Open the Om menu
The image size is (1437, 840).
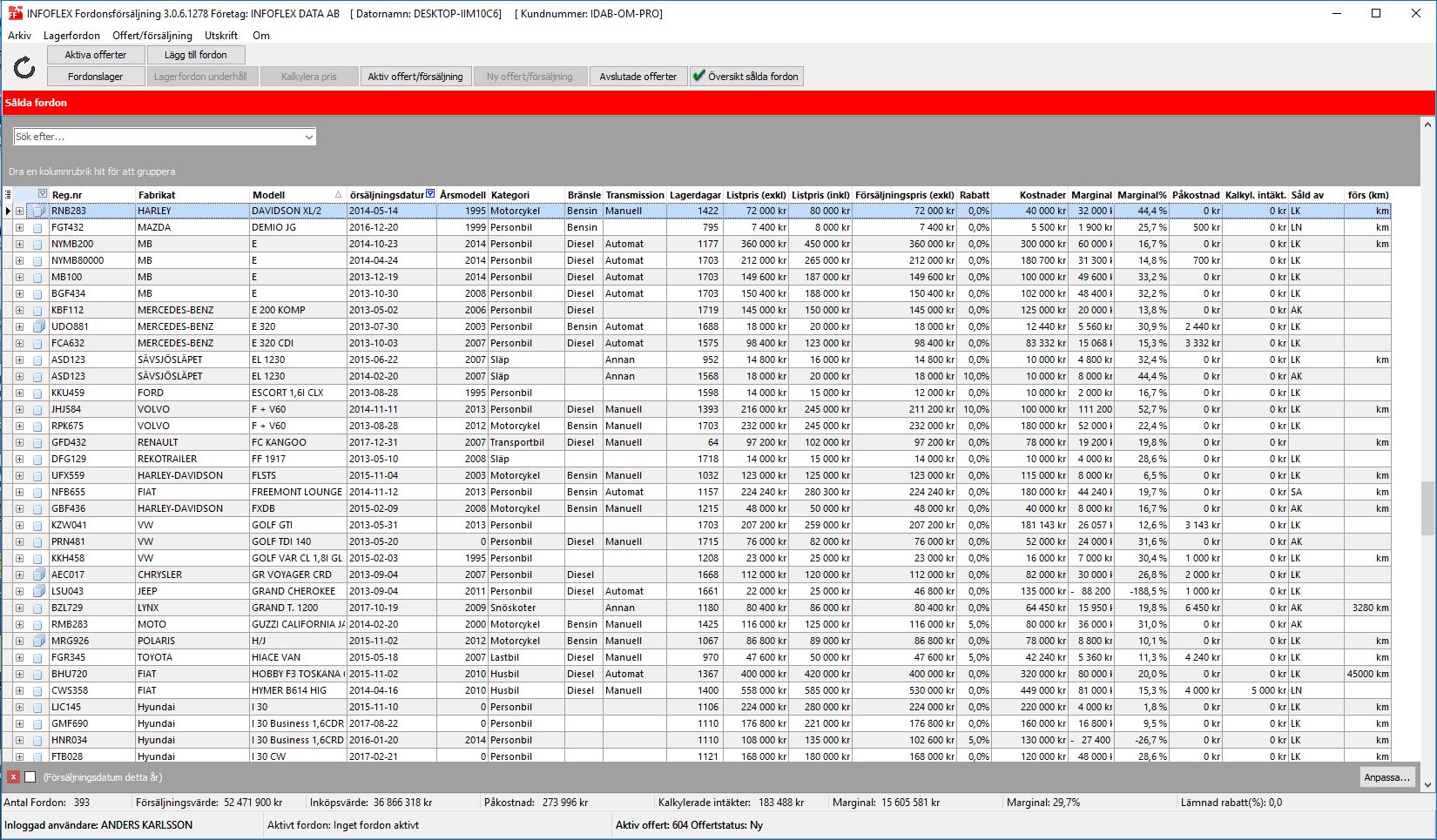[x=261, y=36]
